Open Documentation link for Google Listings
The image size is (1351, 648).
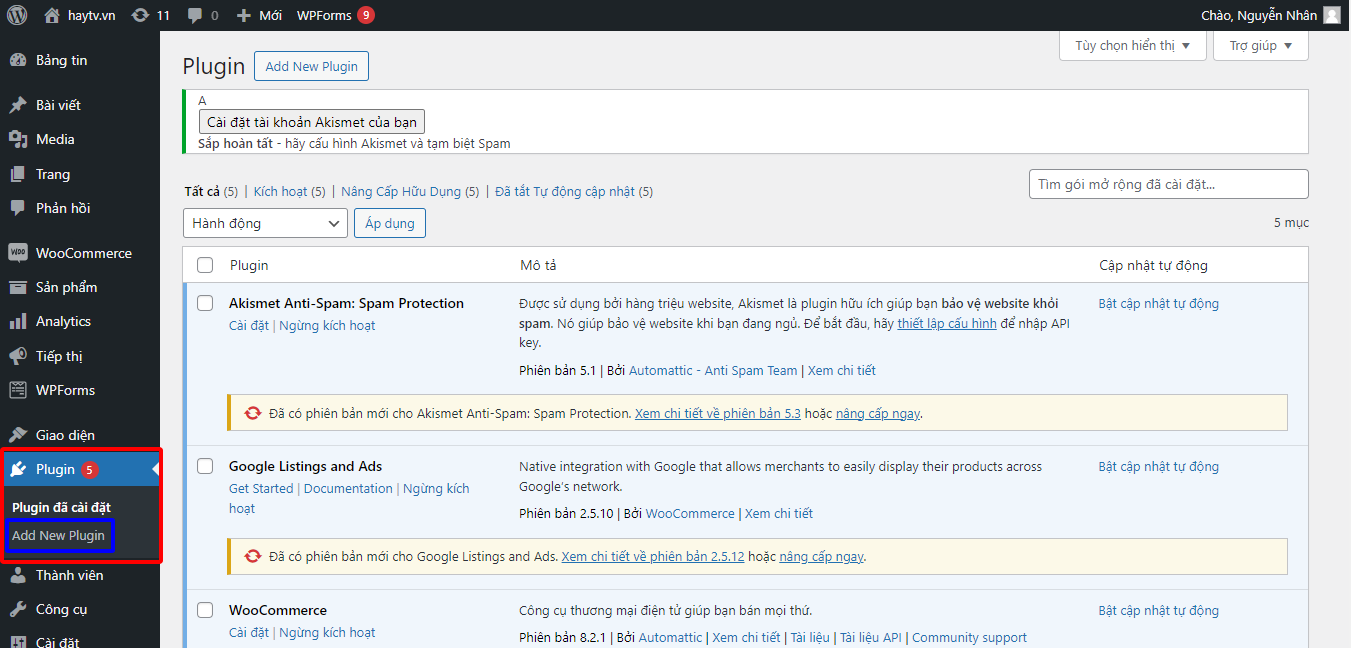pyautogui.click(x=348, y=488)
